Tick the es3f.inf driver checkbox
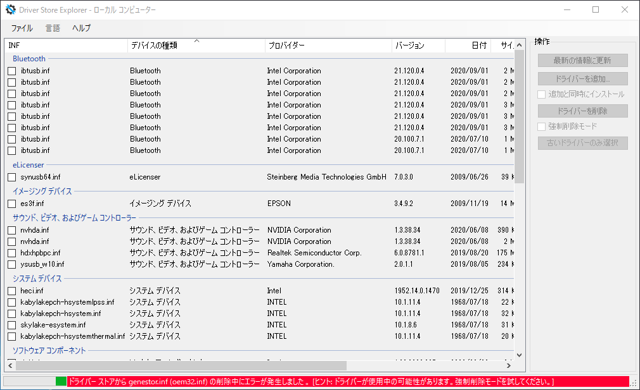Viewport: 640px width, 390px height. click(12, 204)
